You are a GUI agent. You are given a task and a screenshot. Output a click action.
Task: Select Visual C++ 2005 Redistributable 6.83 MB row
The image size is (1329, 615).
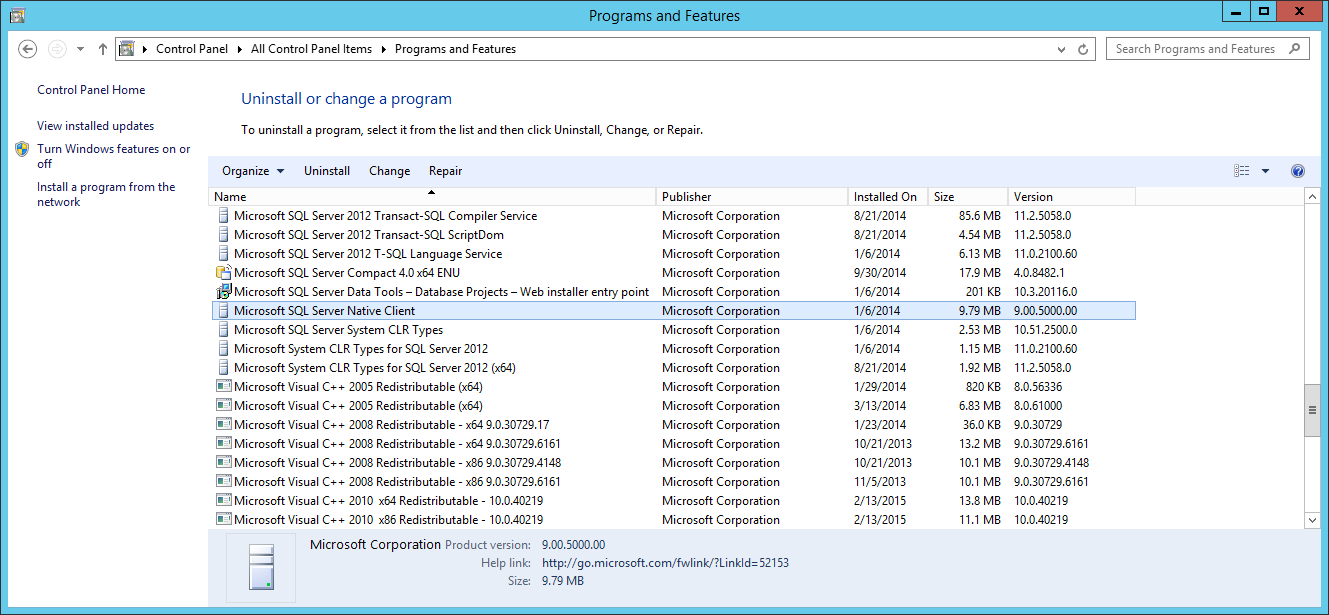click(675, 406)
